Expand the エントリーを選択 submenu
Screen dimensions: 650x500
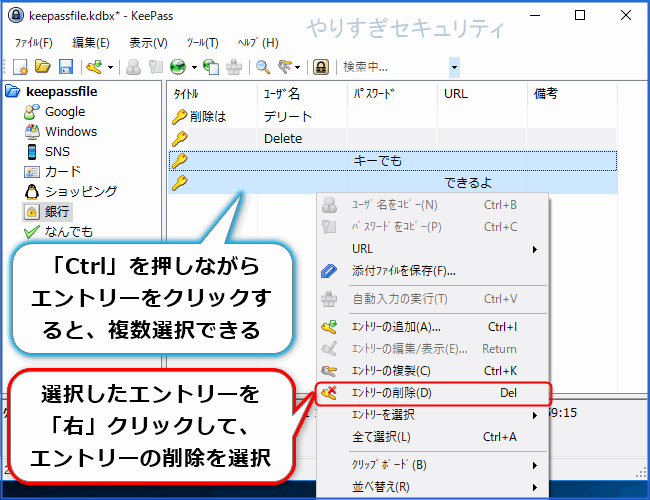(x=433, y=415)
